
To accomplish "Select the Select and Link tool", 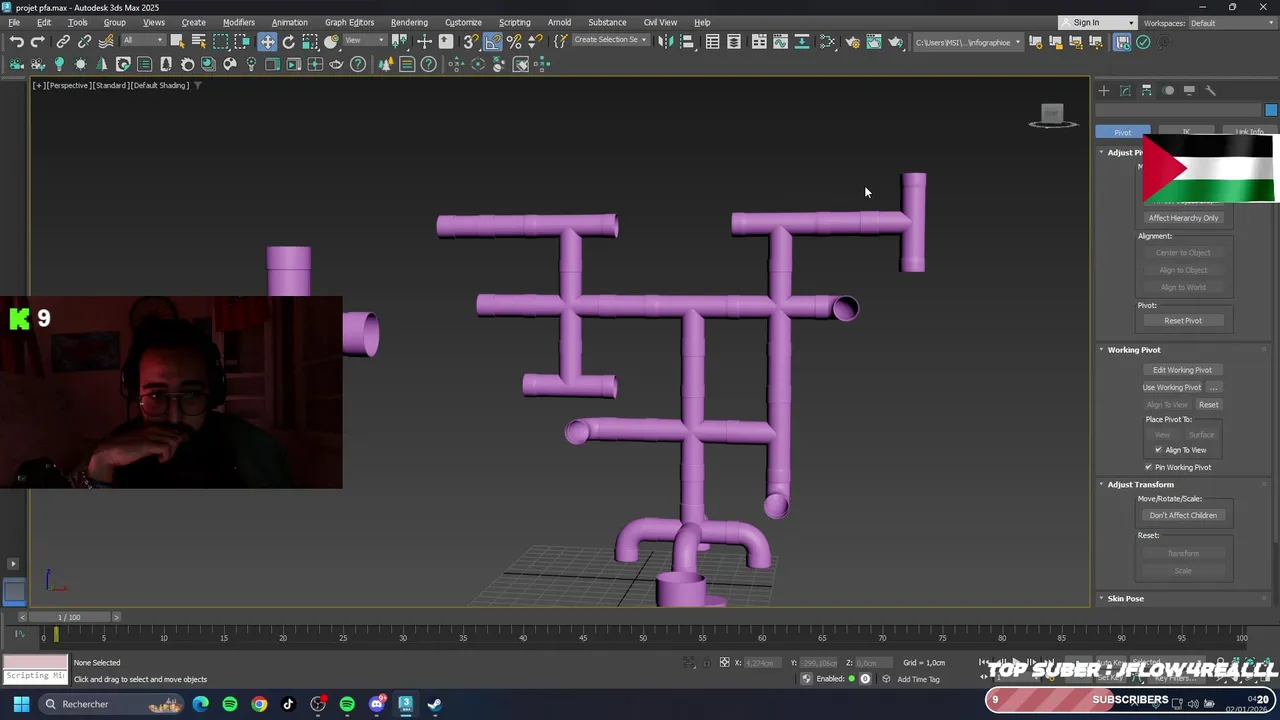I will click(63, 42).
